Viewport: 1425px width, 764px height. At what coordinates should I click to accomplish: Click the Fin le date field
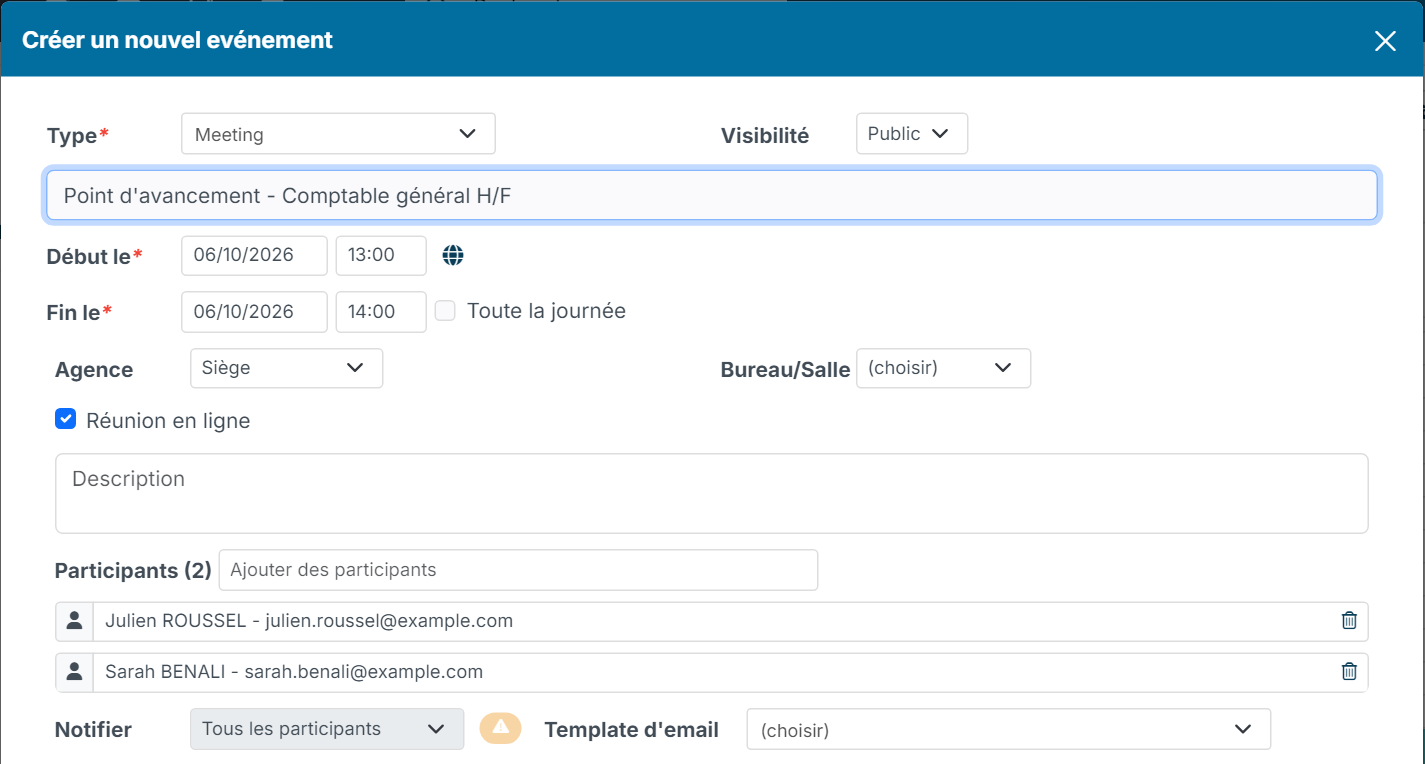coord(254,312)
